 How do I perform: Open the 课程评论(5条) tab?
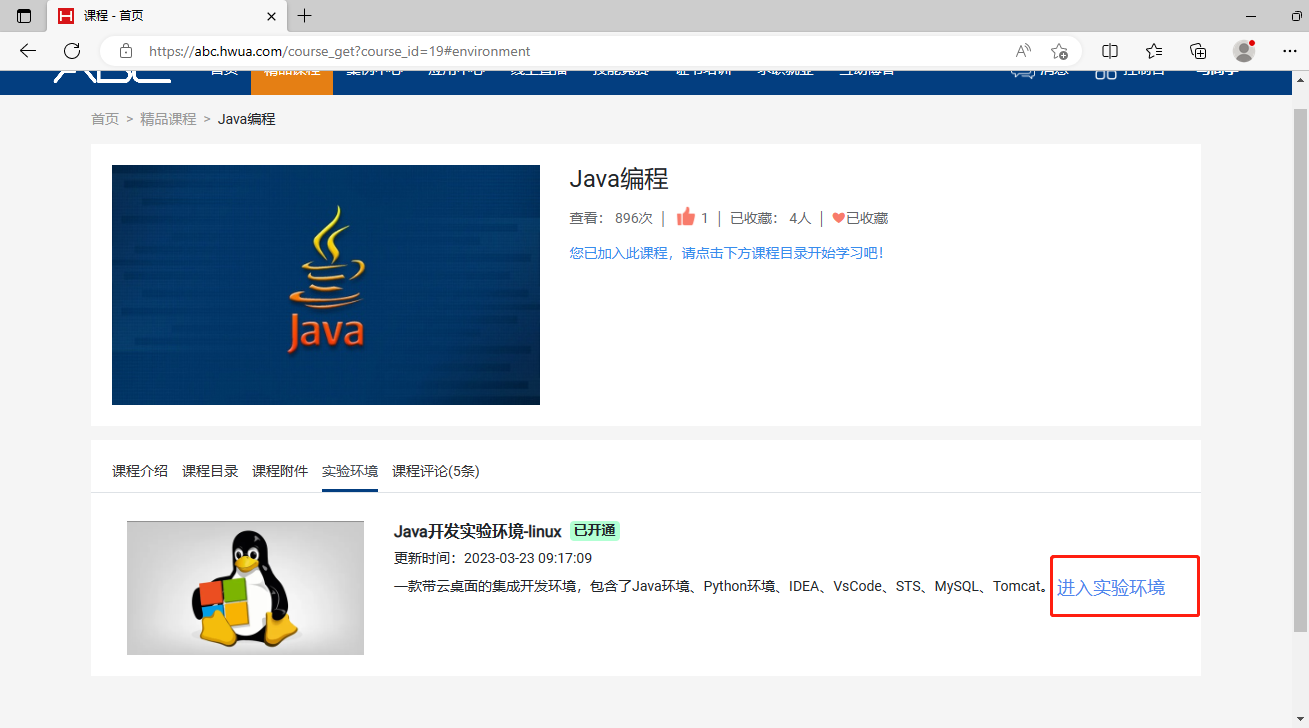436,471
